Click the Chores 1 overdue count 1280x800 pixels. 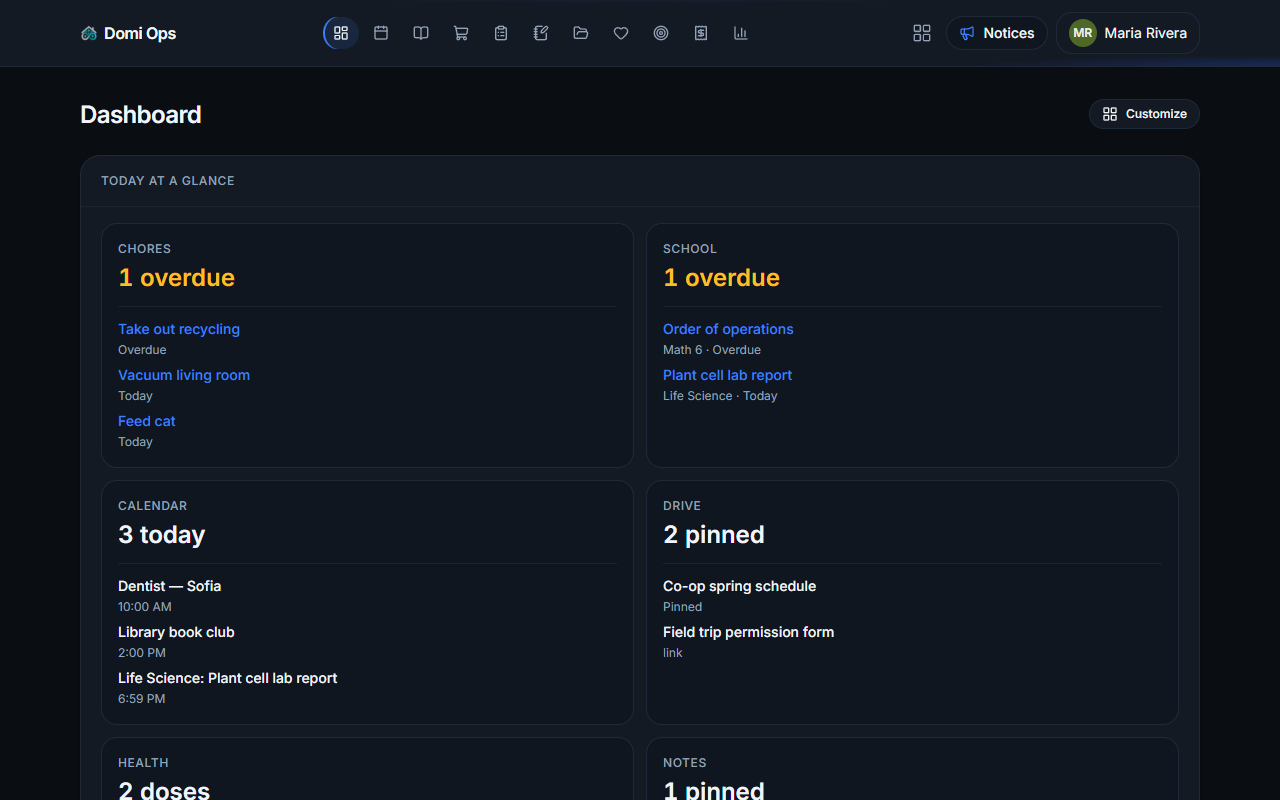coord(176,277)
